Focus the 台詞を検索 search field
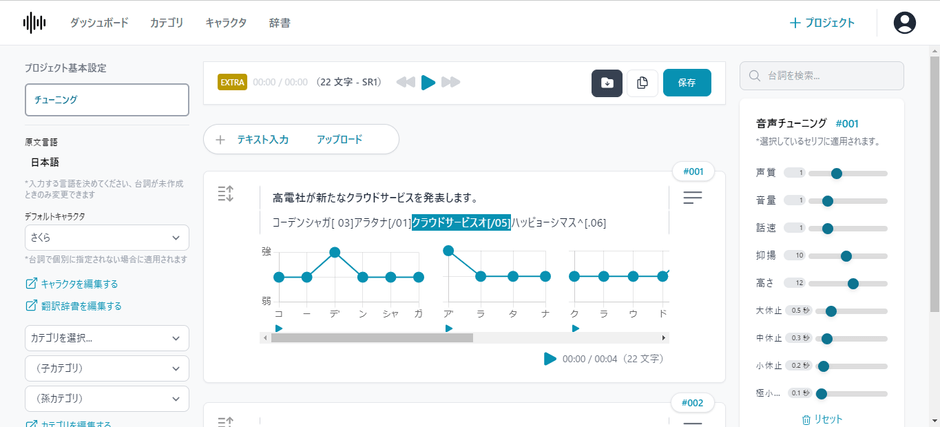This screenshot has height=427, width=940. click(x=822, y=76)
